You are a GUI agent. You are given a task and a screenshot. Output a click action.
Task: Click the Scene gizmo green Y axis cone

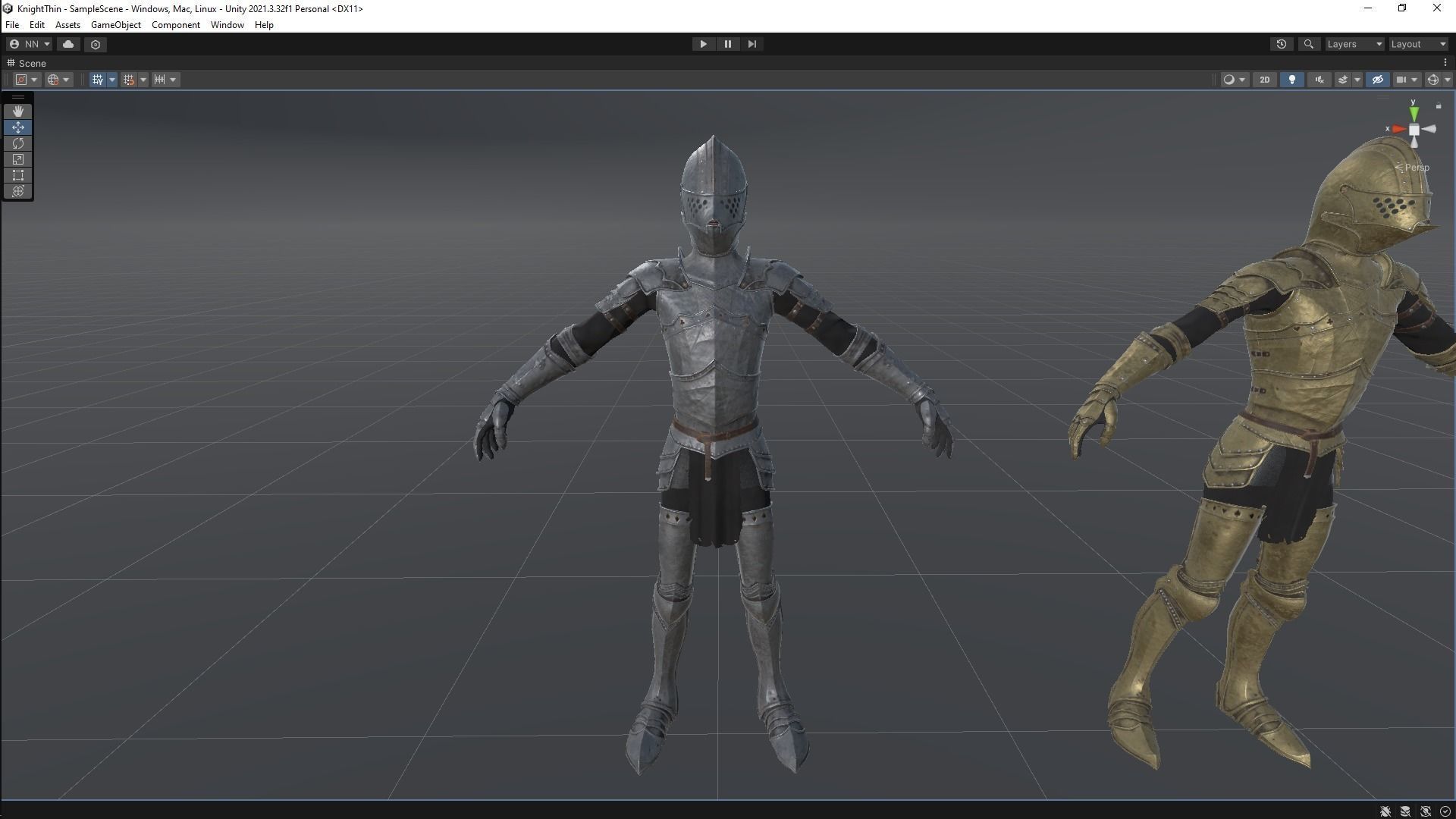point(1414,113)
